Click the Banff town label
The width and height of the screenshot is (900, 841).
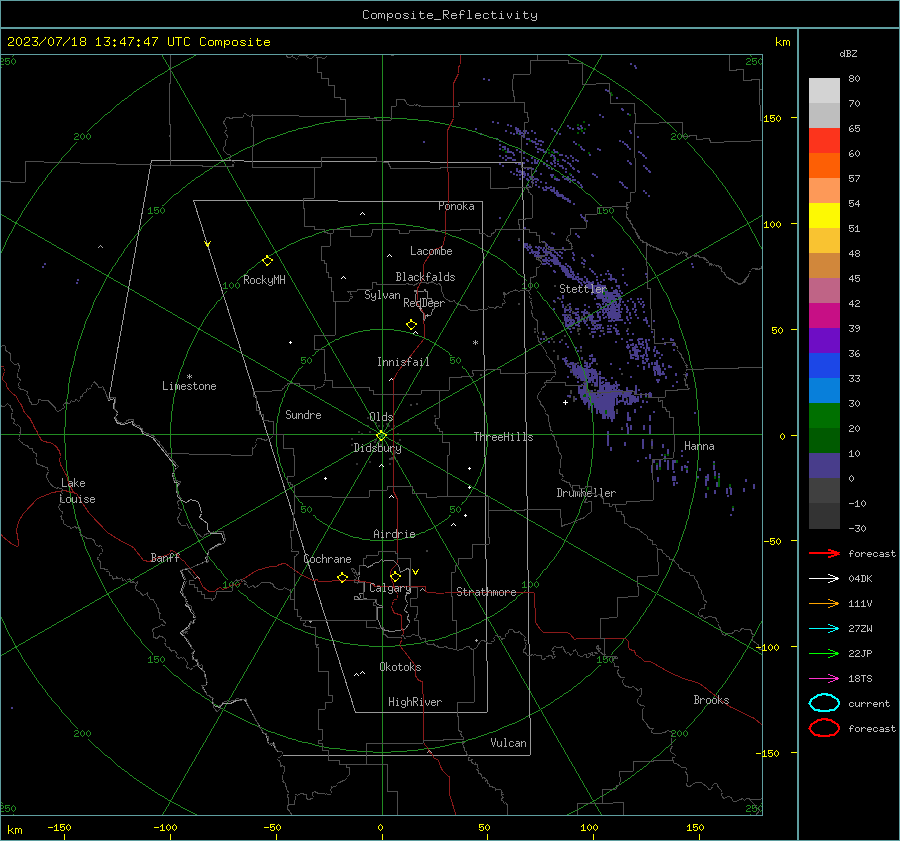(165, 557)
